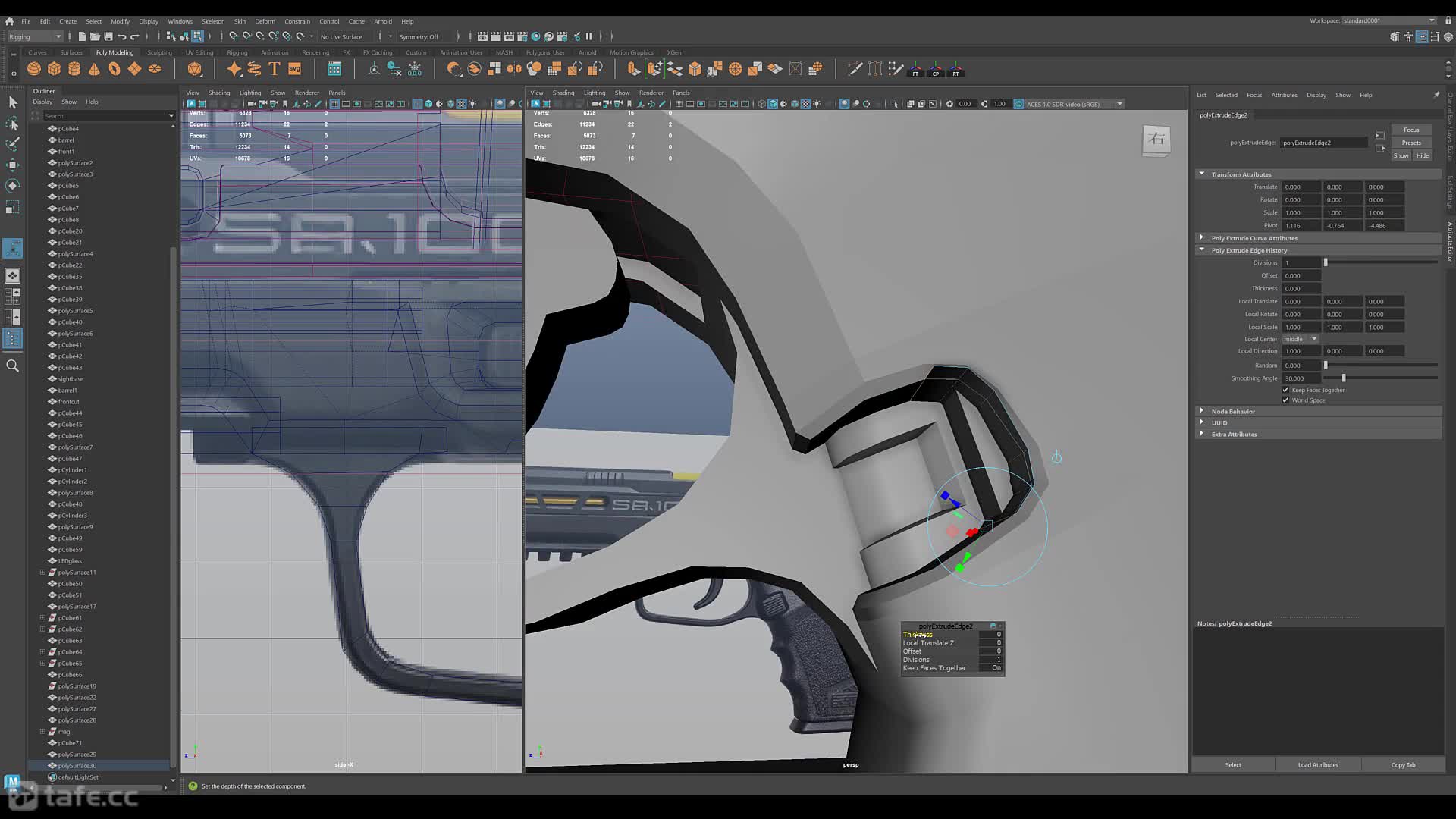
Task: Click the Hide button in Attribute Editor
Action: point(1423,155)
